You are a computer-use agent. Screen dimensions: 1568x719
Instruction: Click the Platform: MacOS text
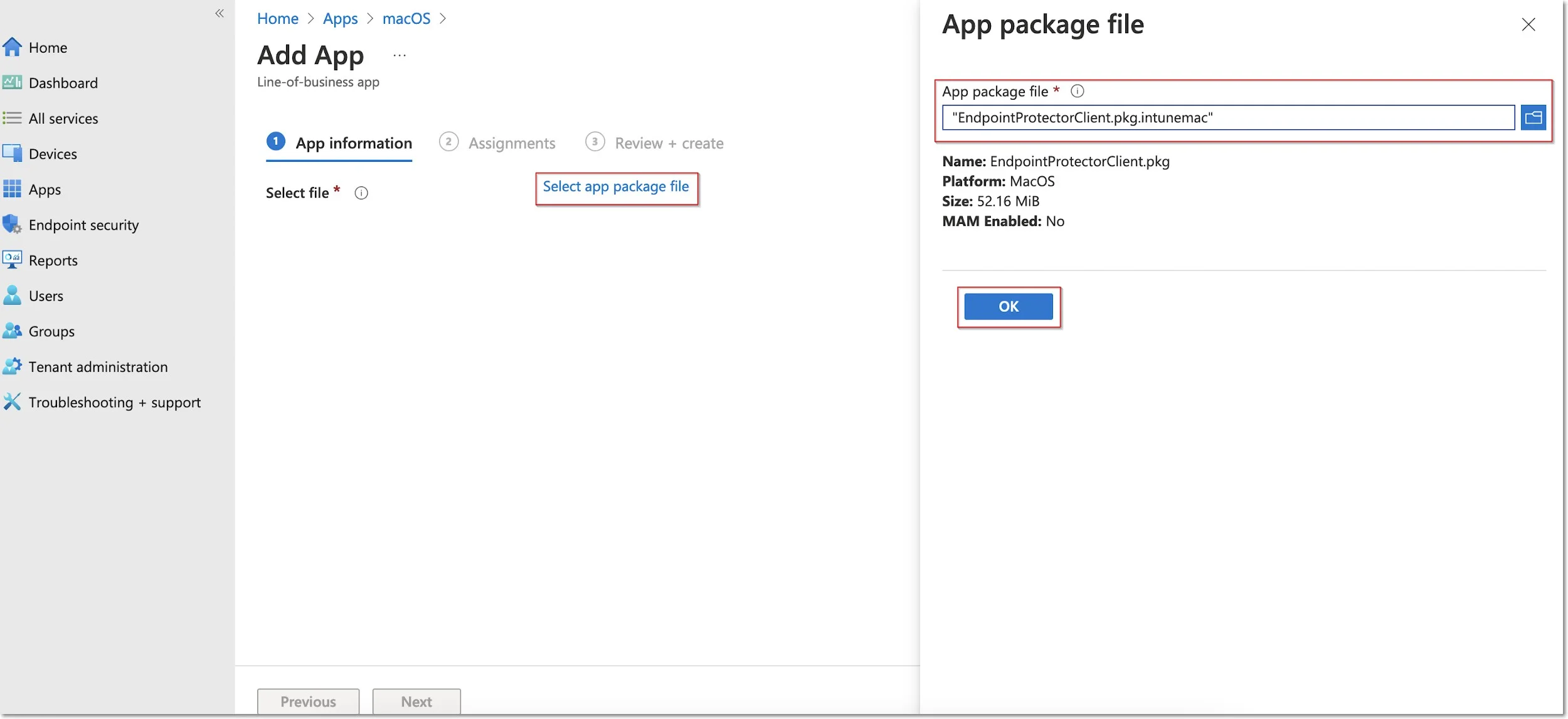click(x=999, y=181)
